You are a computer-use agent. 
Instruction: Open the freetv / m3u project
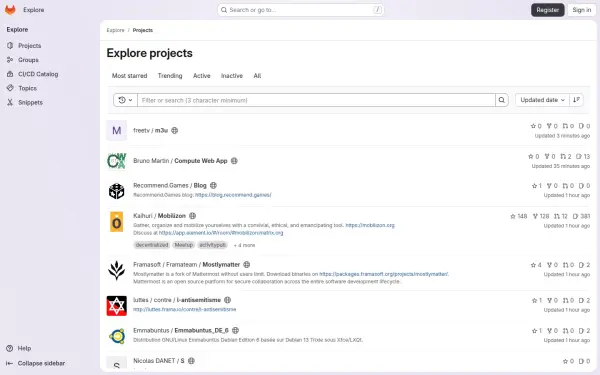click(150, 130)
